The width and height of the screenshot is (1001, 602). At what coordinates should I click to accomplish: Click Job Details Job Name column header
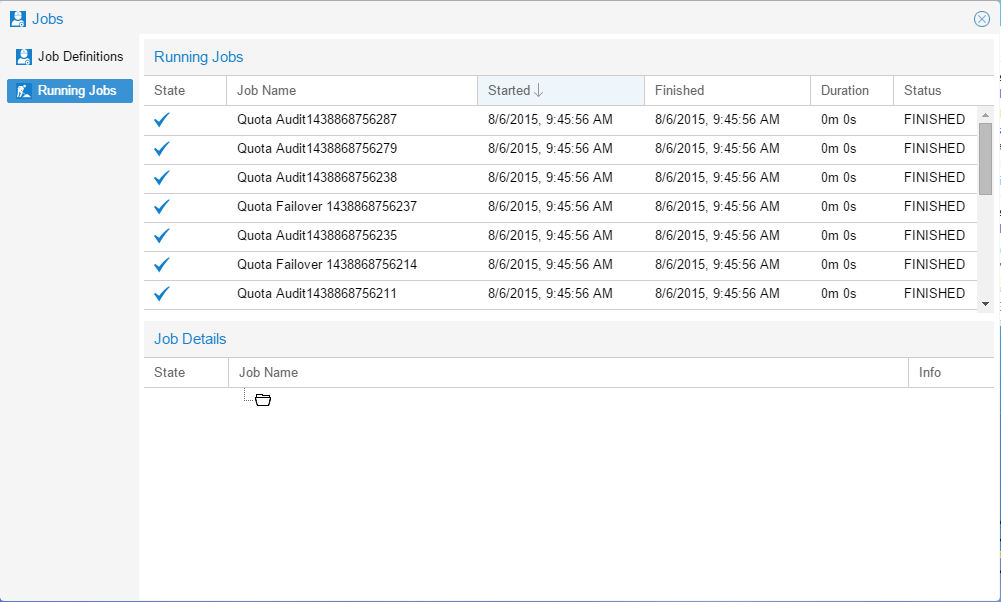click(x=568, y=373)
